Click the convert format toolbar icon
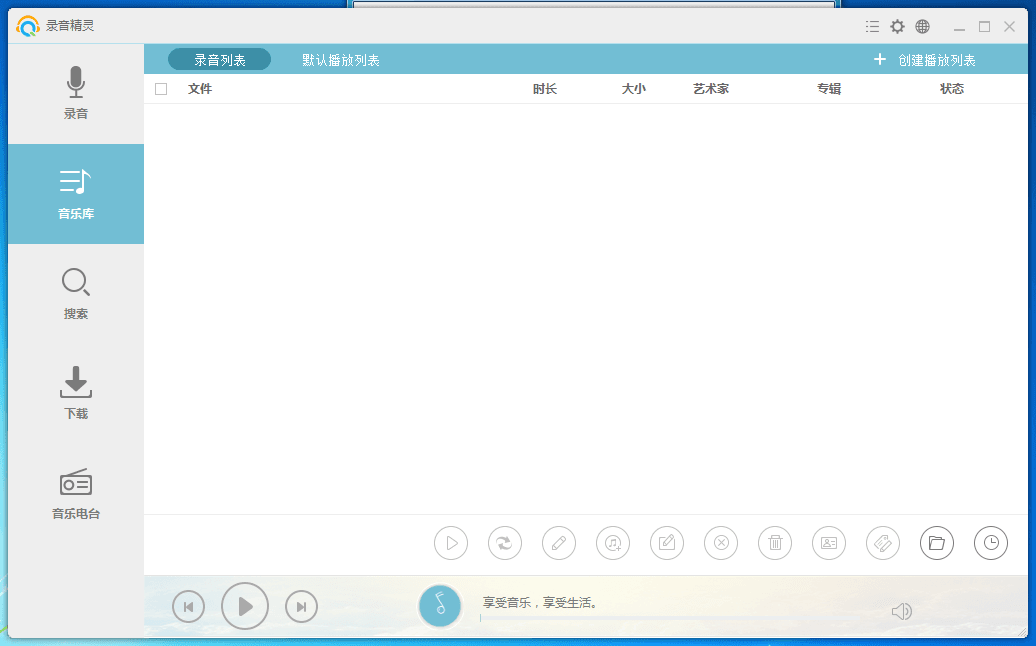The width and height of the screenshot is (1036, 646). (x=505, y=543)
